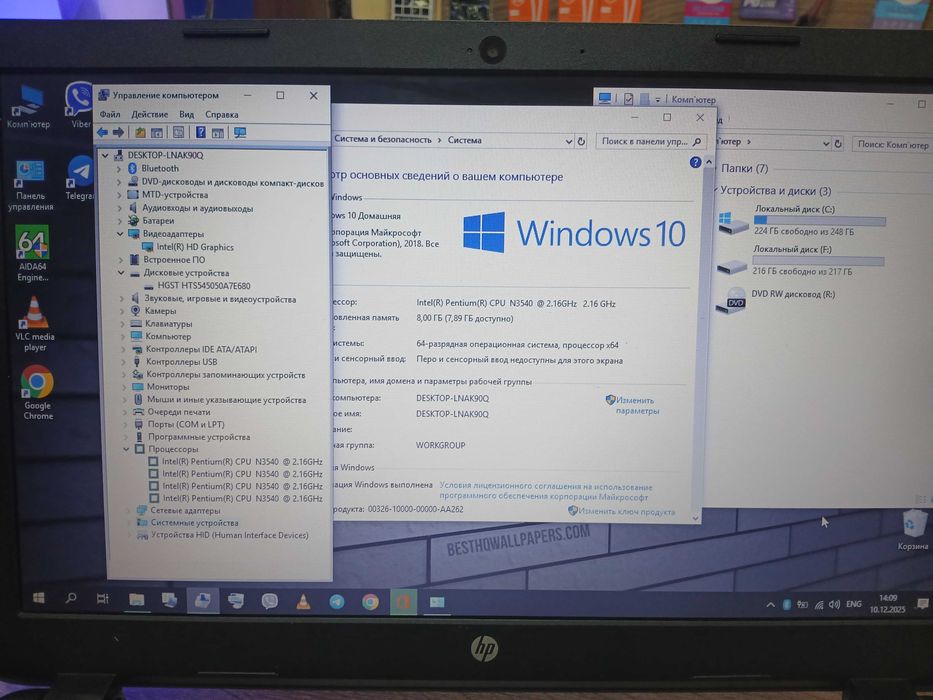Viewport: 933px width, 700px height.
Task: Open the Действие menu
Action: click(x=149, y=114)
